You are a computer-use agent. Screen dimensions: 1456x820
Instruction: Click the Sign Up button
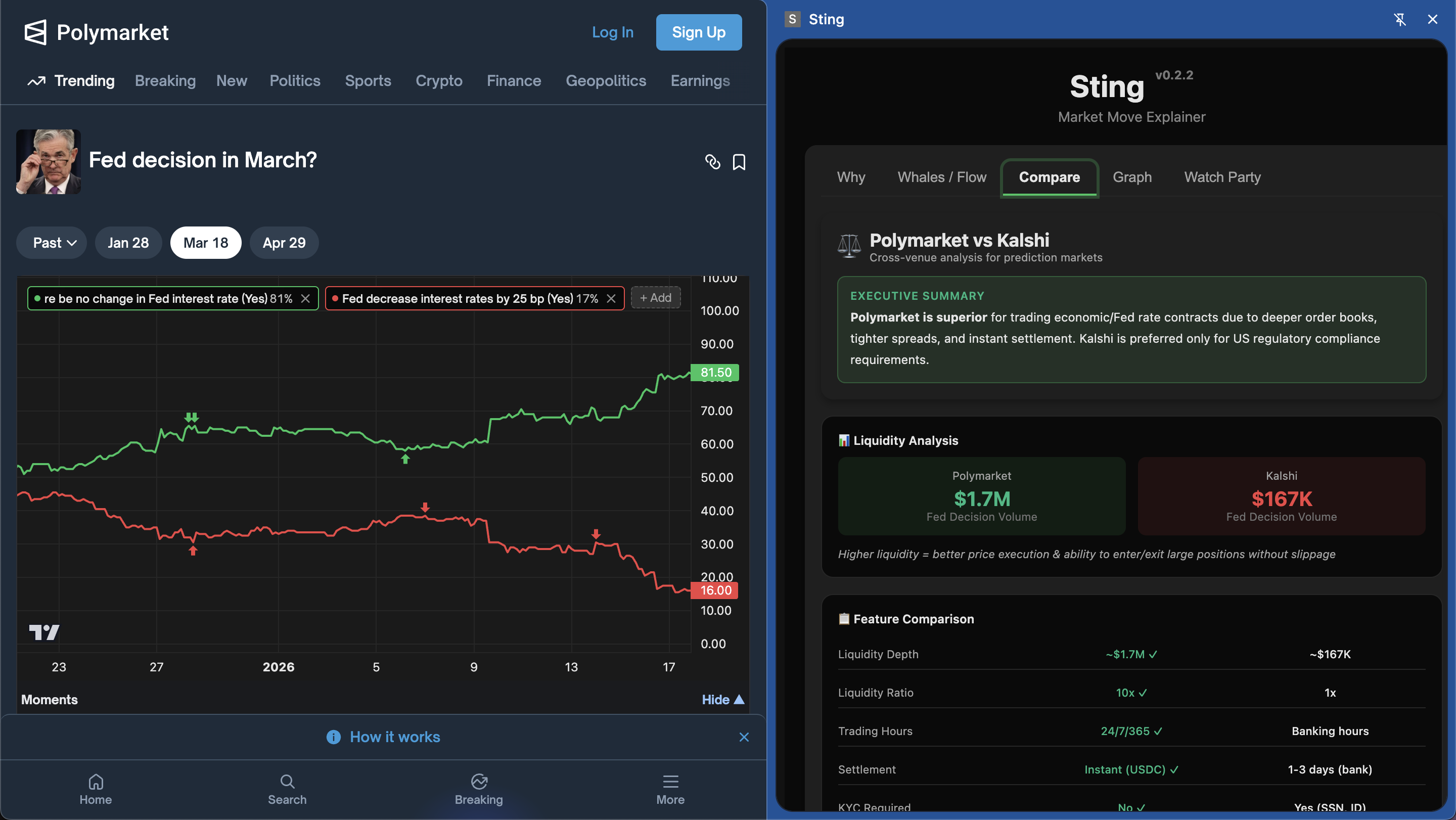699,32
